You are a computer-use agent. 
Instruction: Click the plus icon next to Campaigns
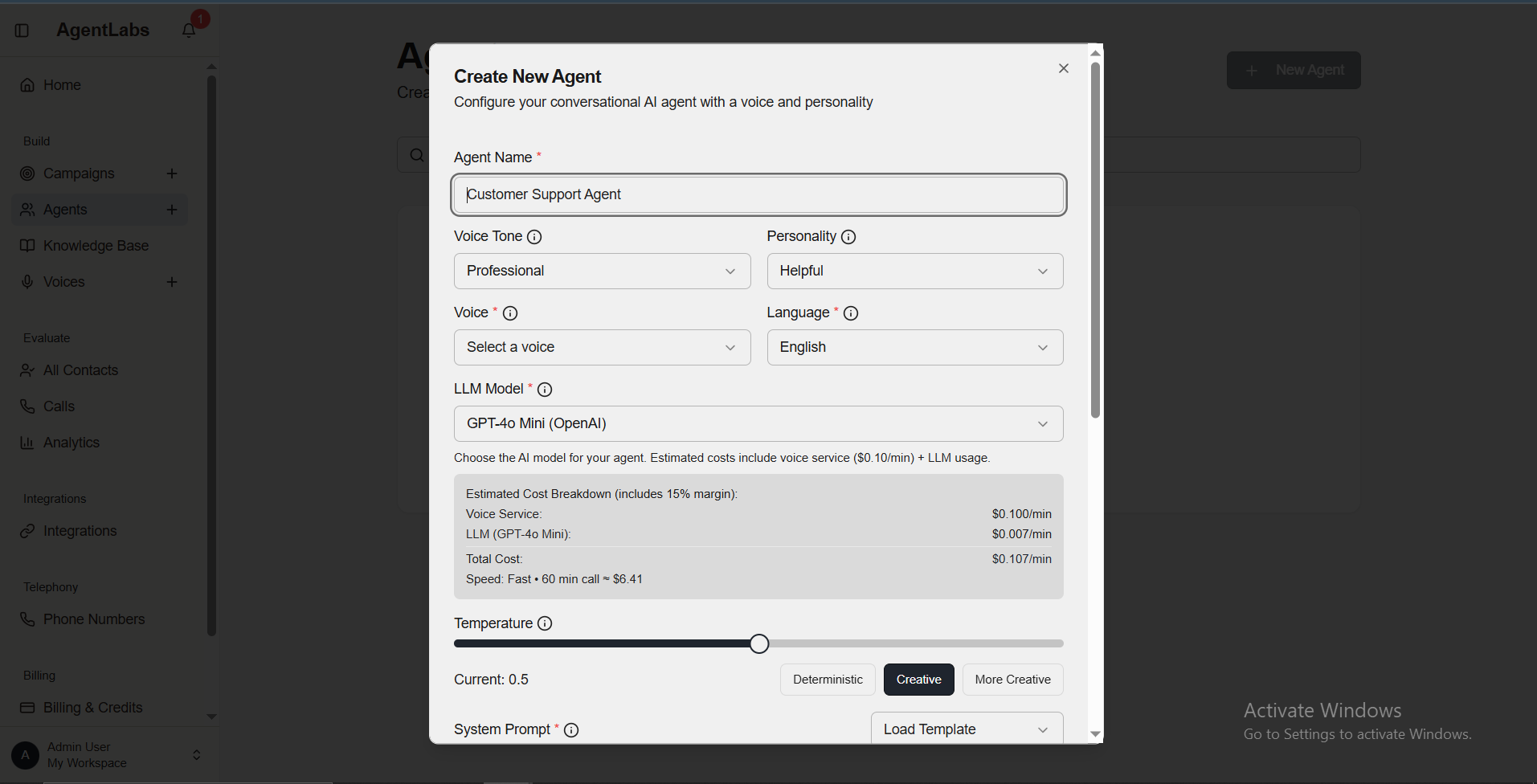click(172, 173)
